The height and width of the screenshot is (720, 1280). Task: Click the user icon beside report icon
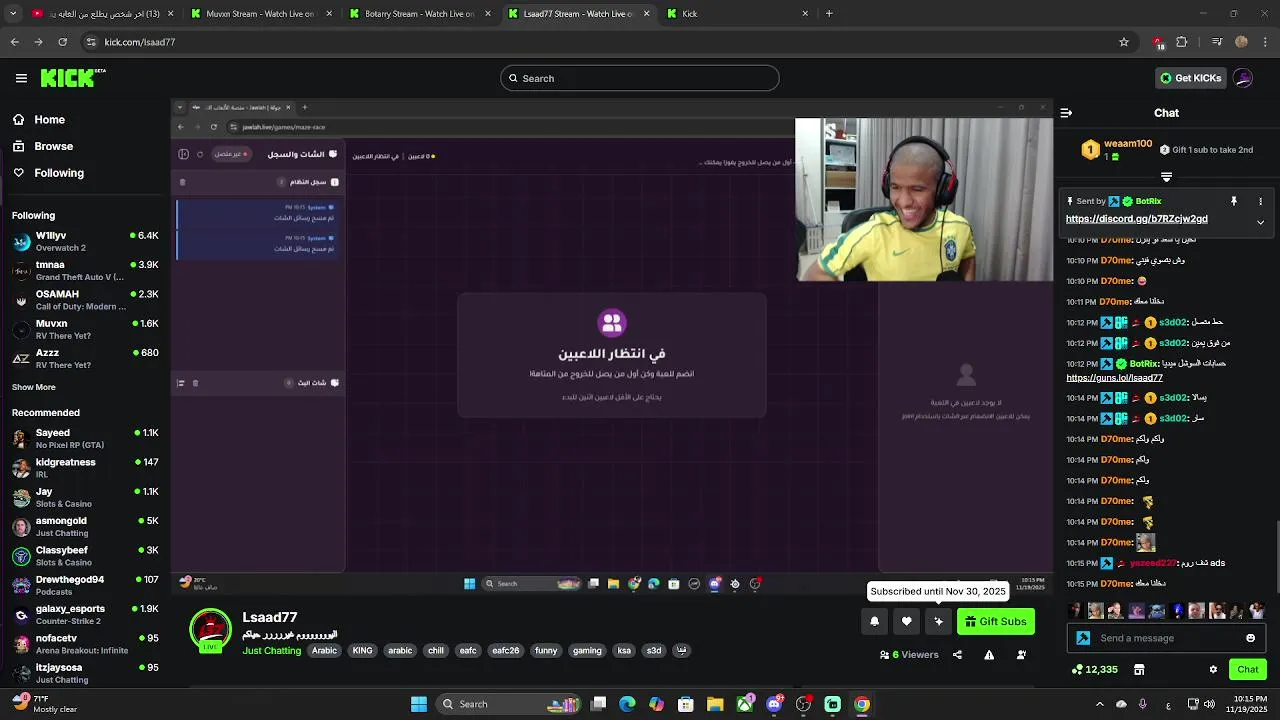(x=1021, y=655)
